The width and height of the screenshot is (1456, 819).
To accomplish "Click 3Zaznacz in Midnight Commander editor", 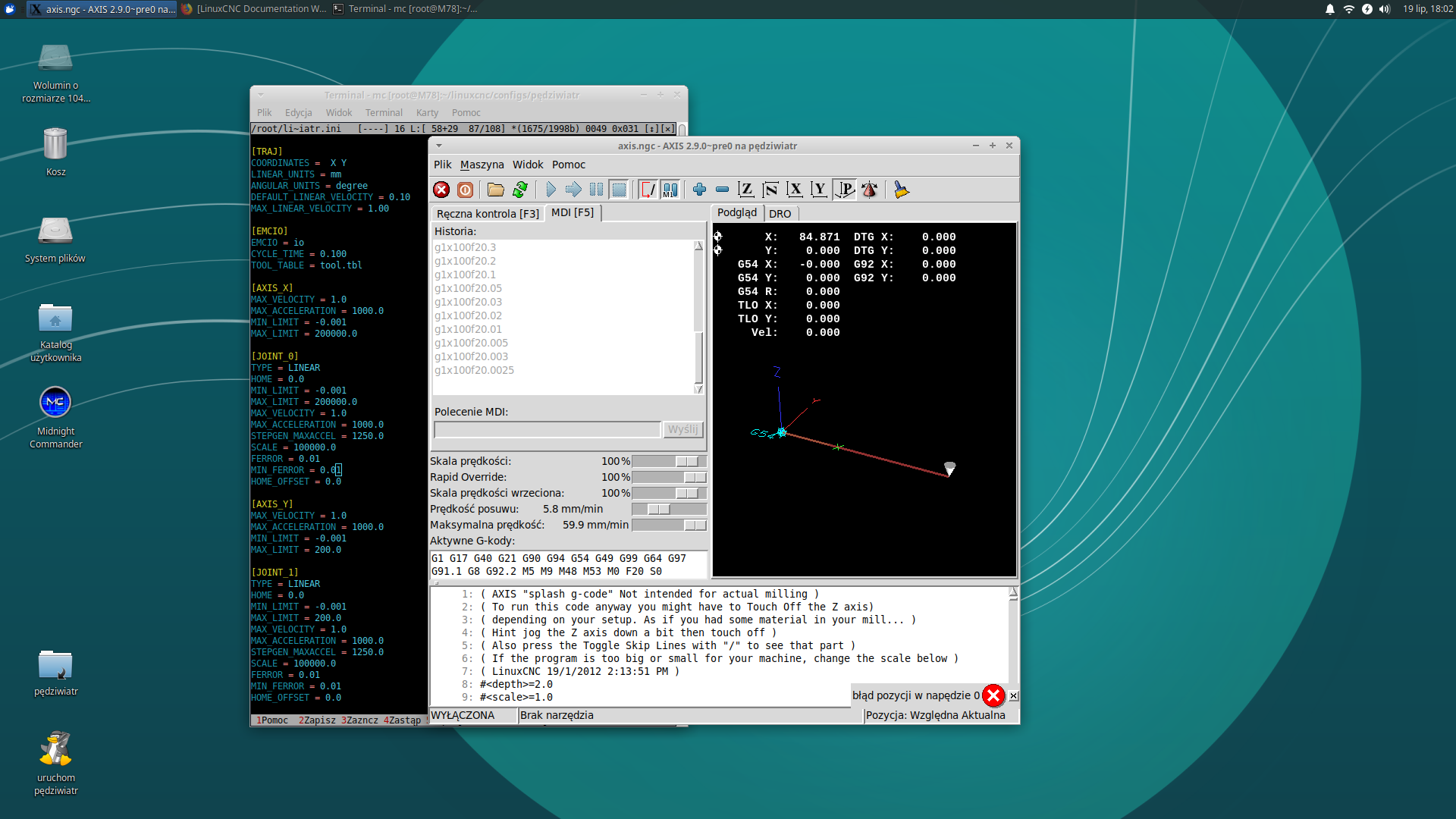I will pyautogui.click(x=359, y=720).
